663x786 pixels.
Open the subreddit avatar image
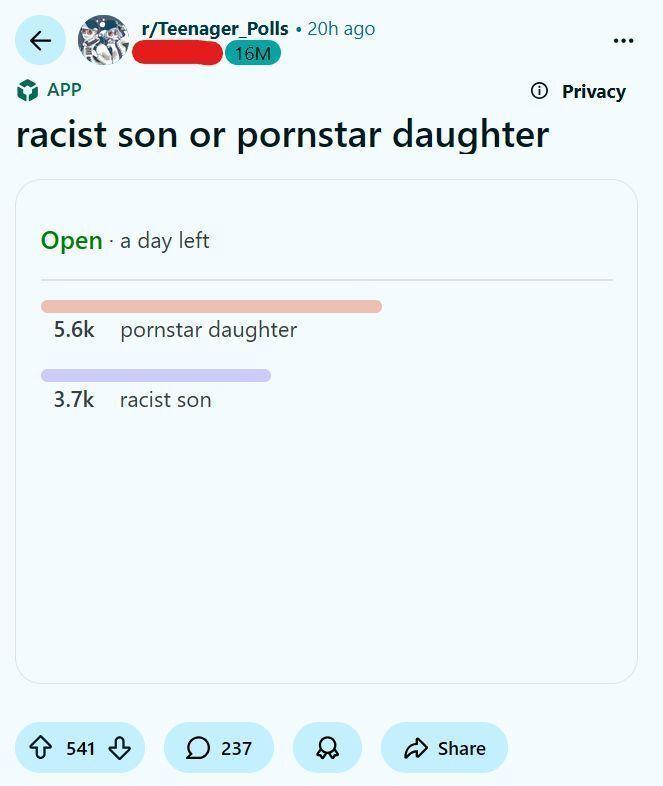(x=104, y=40)
